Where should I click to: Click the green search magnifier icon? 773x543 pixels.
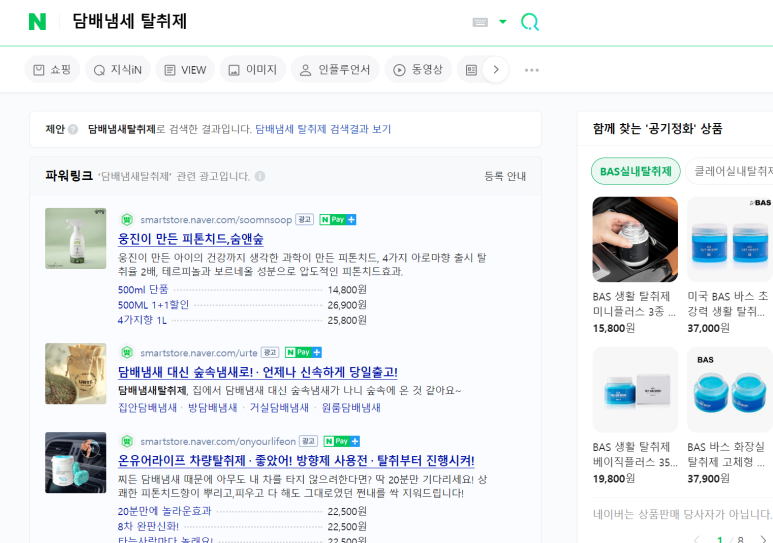[529, 22]
